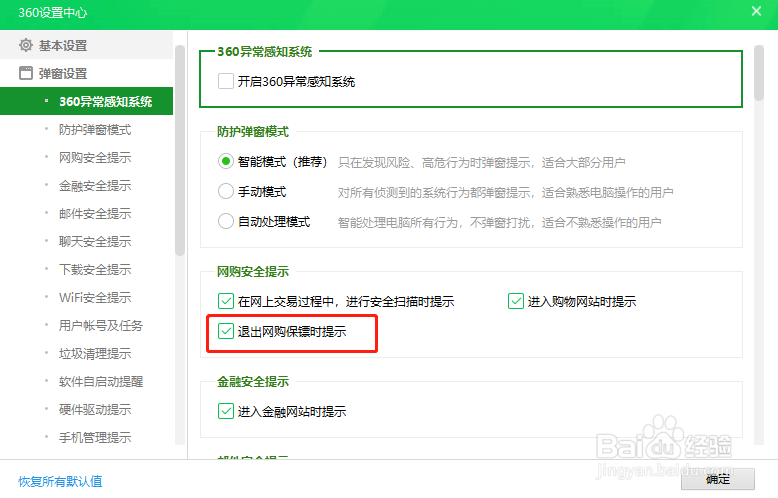778x498 pixels.
Task: Enable 开启360异常感知系统 checkbox
Action: 226,81
